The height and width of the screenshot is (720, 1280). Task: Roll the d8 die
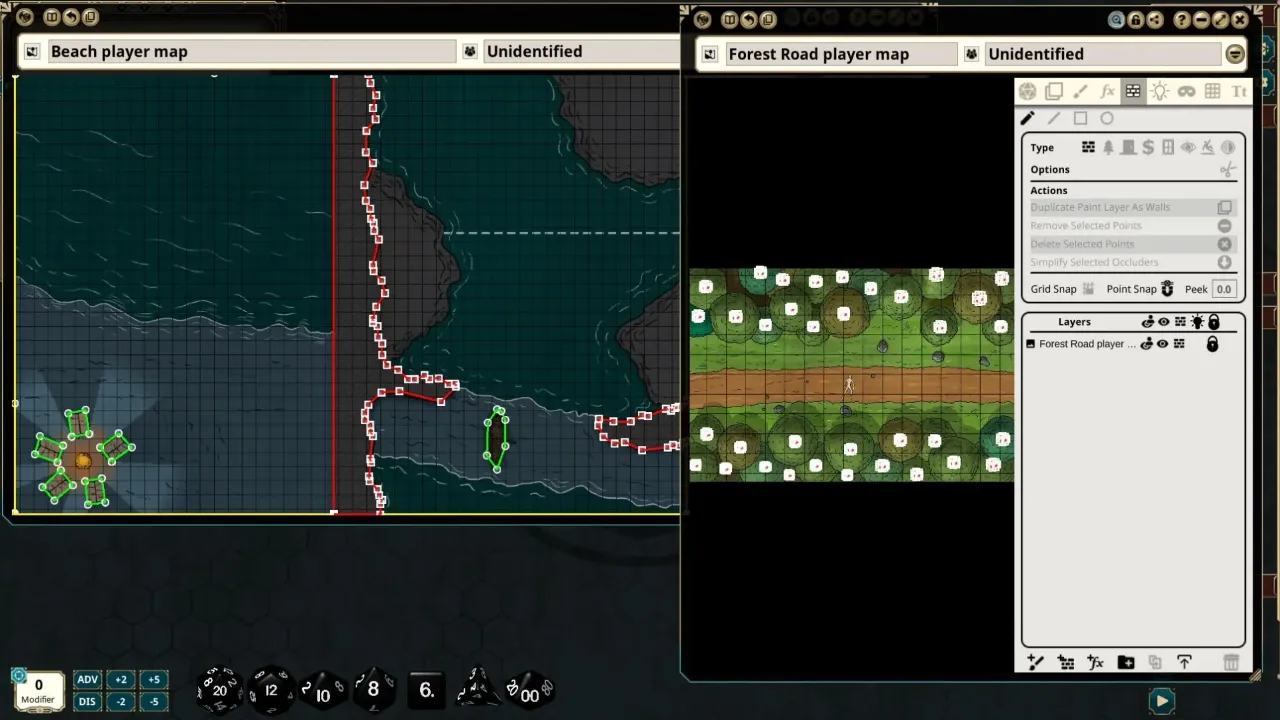(x=373, y=689)
